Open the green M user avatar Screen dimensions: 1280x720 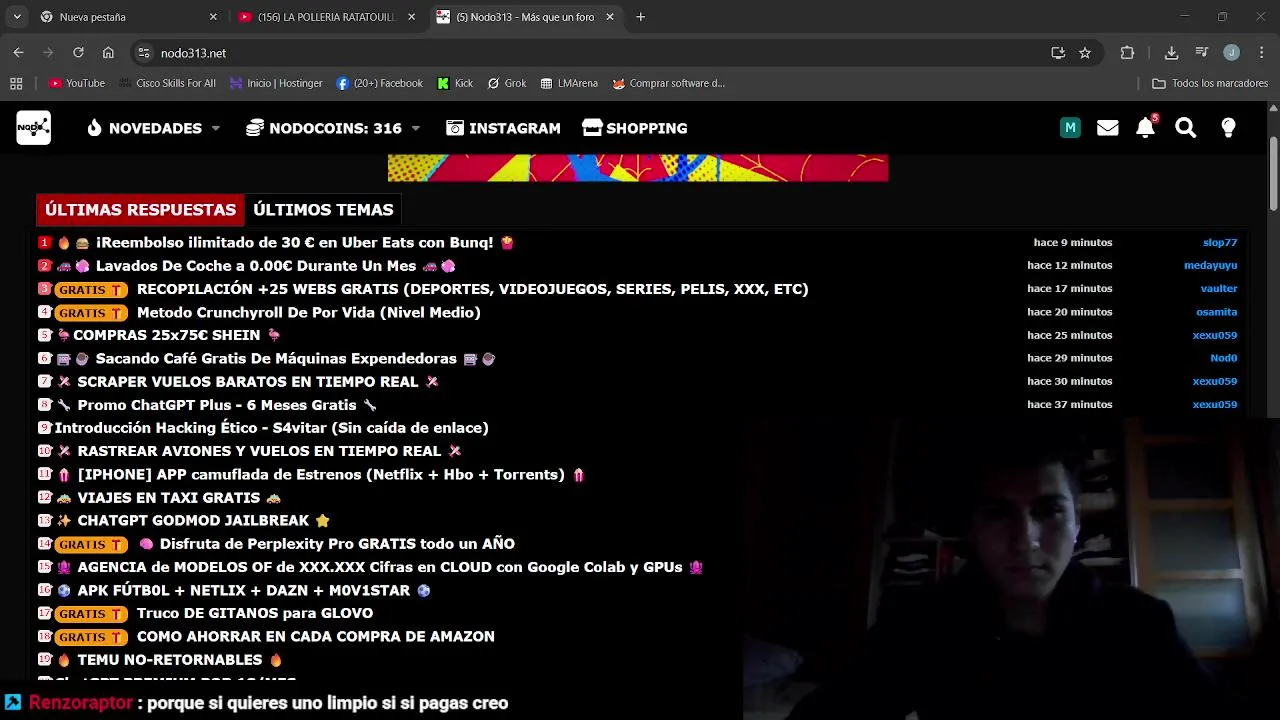tap(1070, 128)
